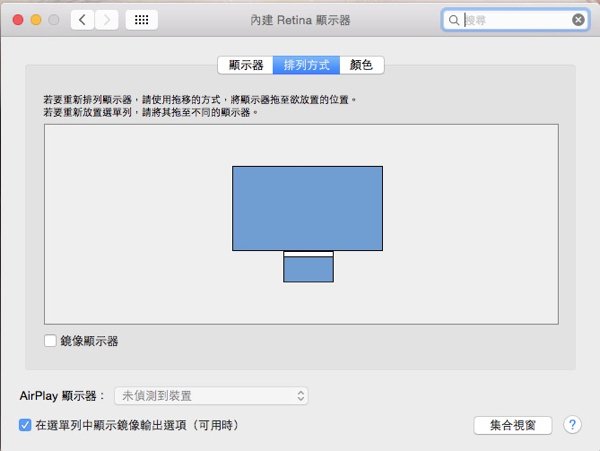Enable the 鏡像顯示器 checkbox
The width and height of the screenshot is (600, 451).
tap(51, 341)
